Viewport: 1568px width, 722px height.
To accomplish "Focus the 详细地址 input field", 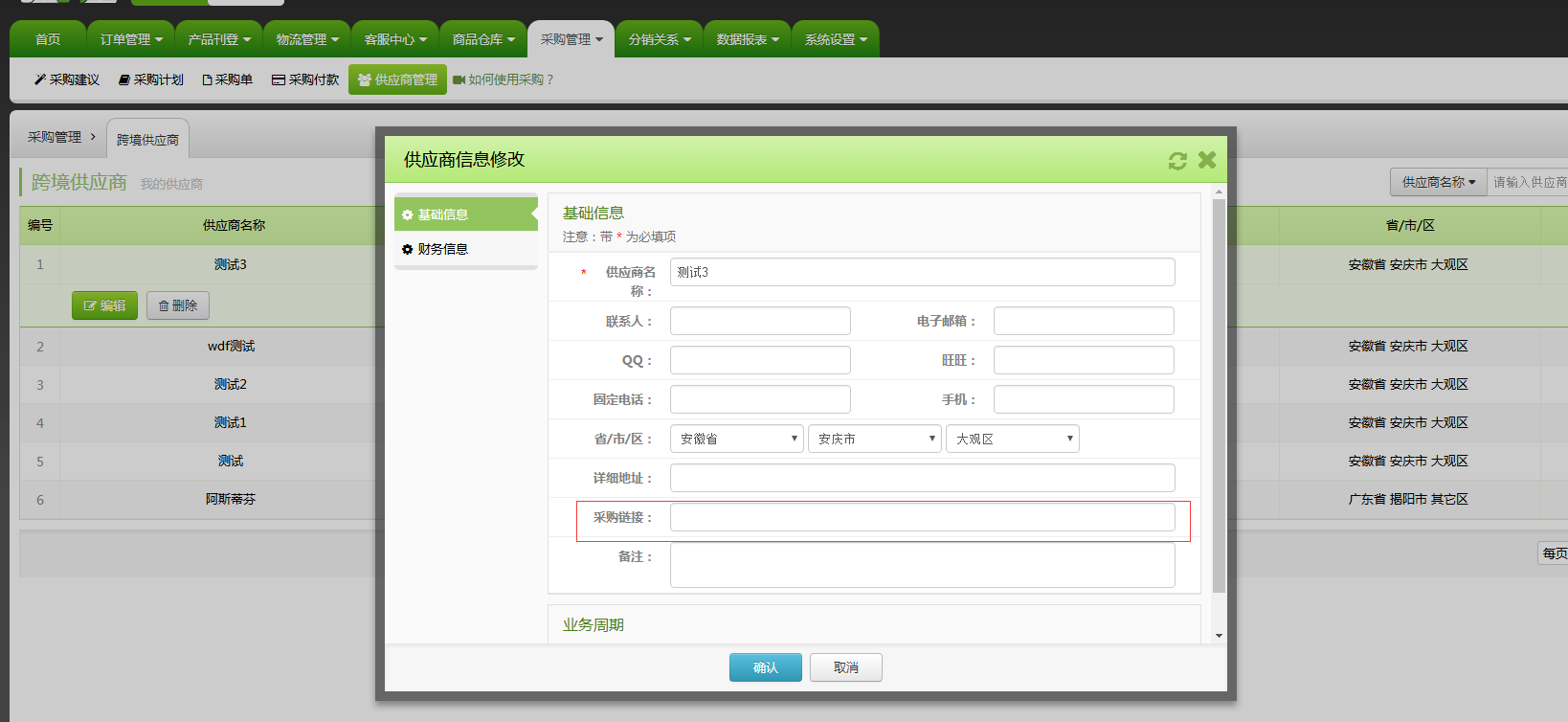I will pyautogui.click(x=923, y=478).
